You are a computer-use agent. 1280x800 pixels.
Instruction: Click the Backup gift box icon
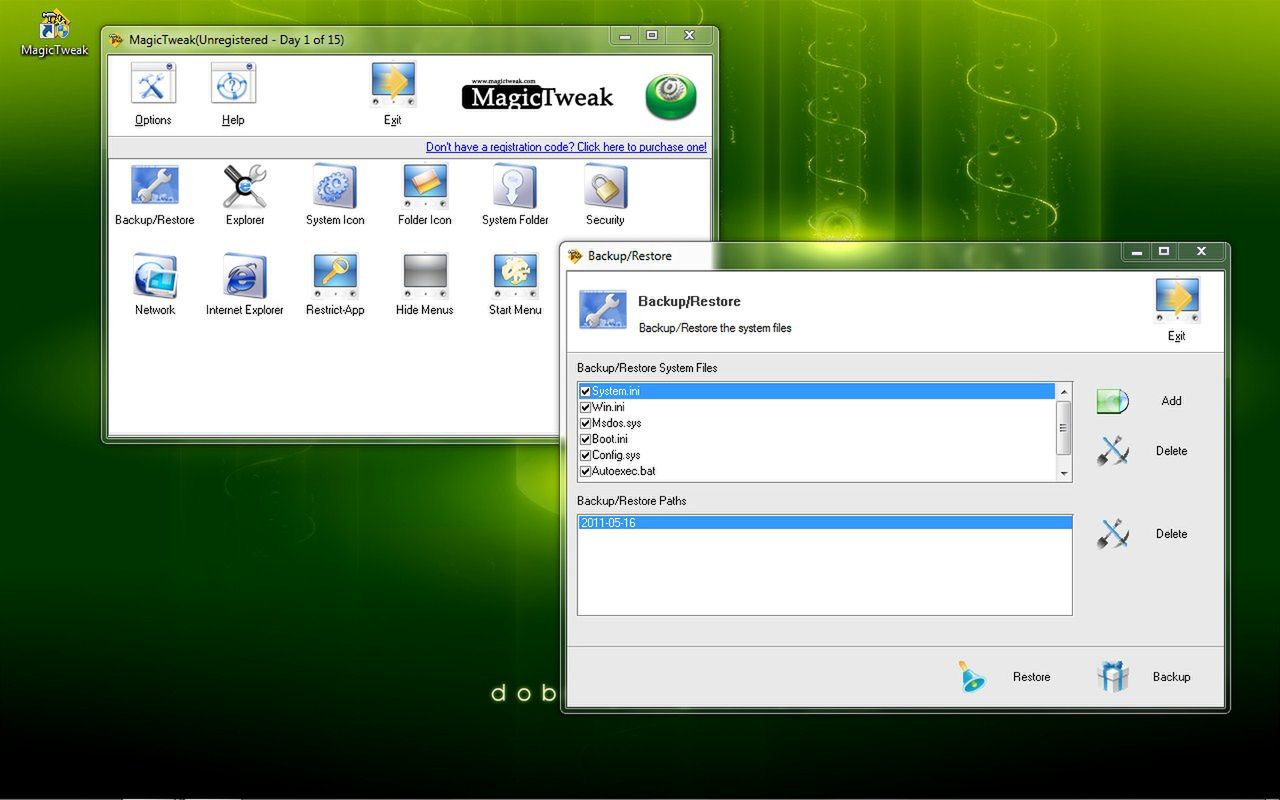coord(1112,677)
